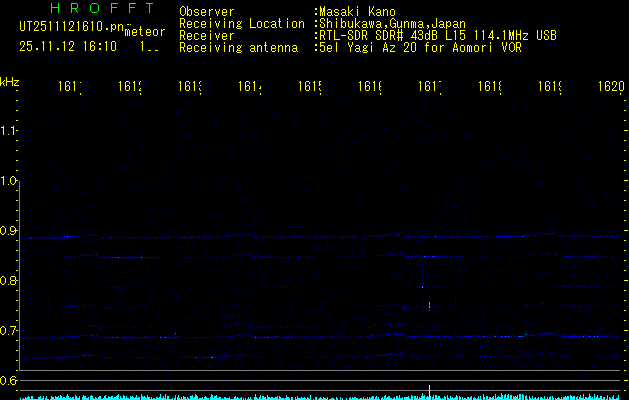The height and width of the screenshot is (400, 629).
Task: Click the kHz axis unit label
Action: [11, 81]
